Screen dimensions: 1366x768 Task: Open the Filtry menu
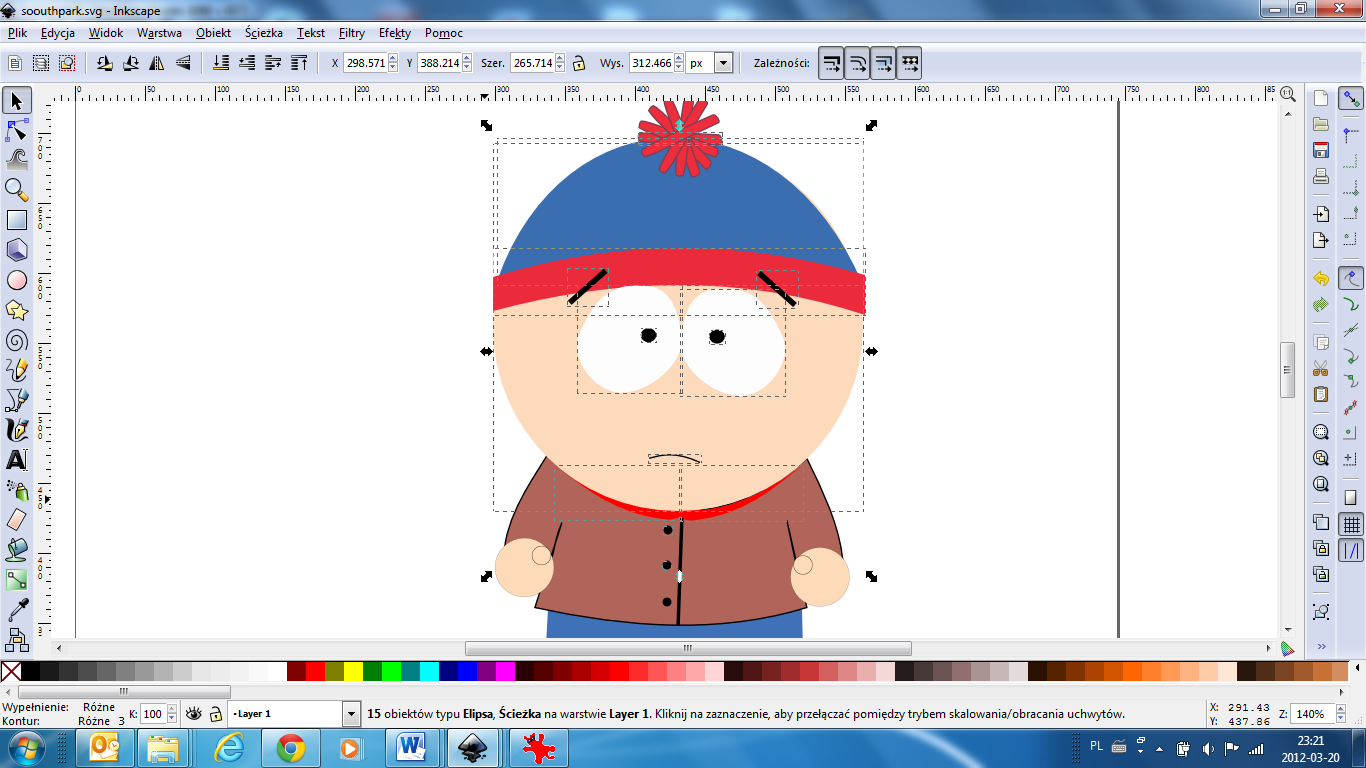[351, 33]
